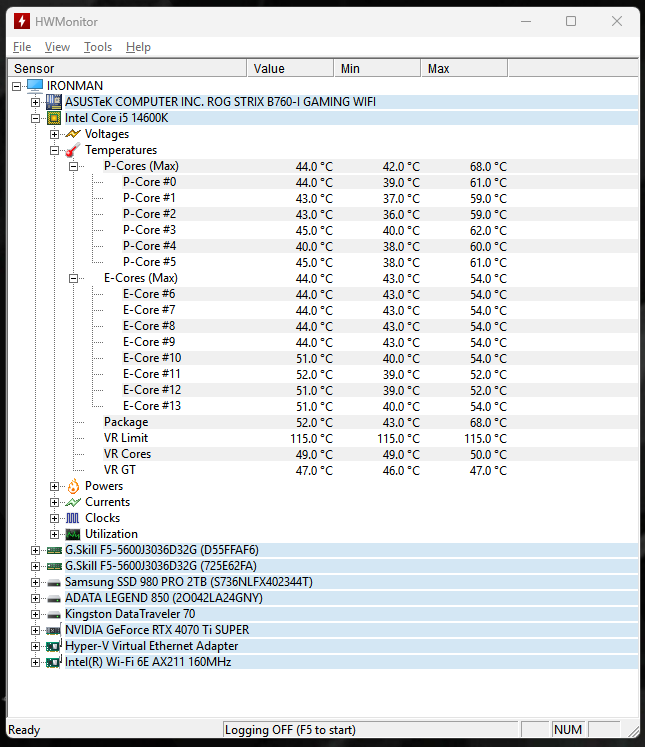Expand the Kingston DataTraveler 70 node
This screenshot has width=645, height=747.
coord(35,614)
